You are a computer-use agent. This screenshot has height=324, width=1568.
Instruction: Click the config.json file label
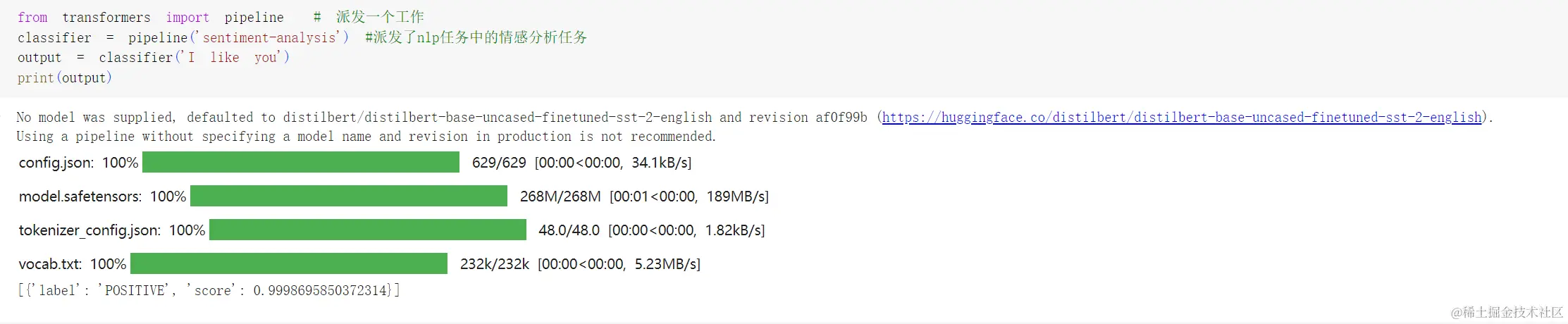56,163
